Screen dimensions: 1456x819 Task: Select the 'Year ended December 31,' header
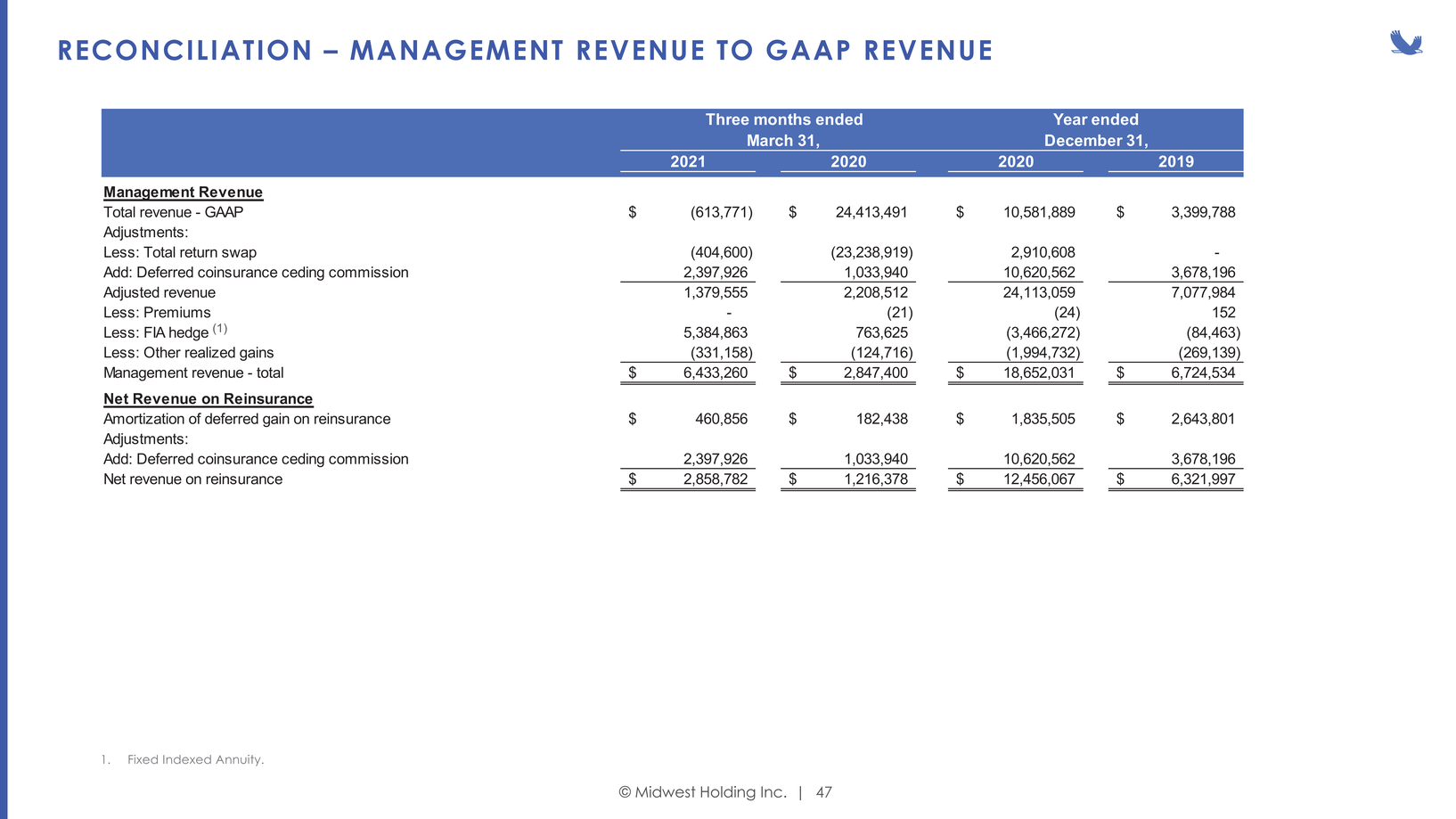point(1096,130)
